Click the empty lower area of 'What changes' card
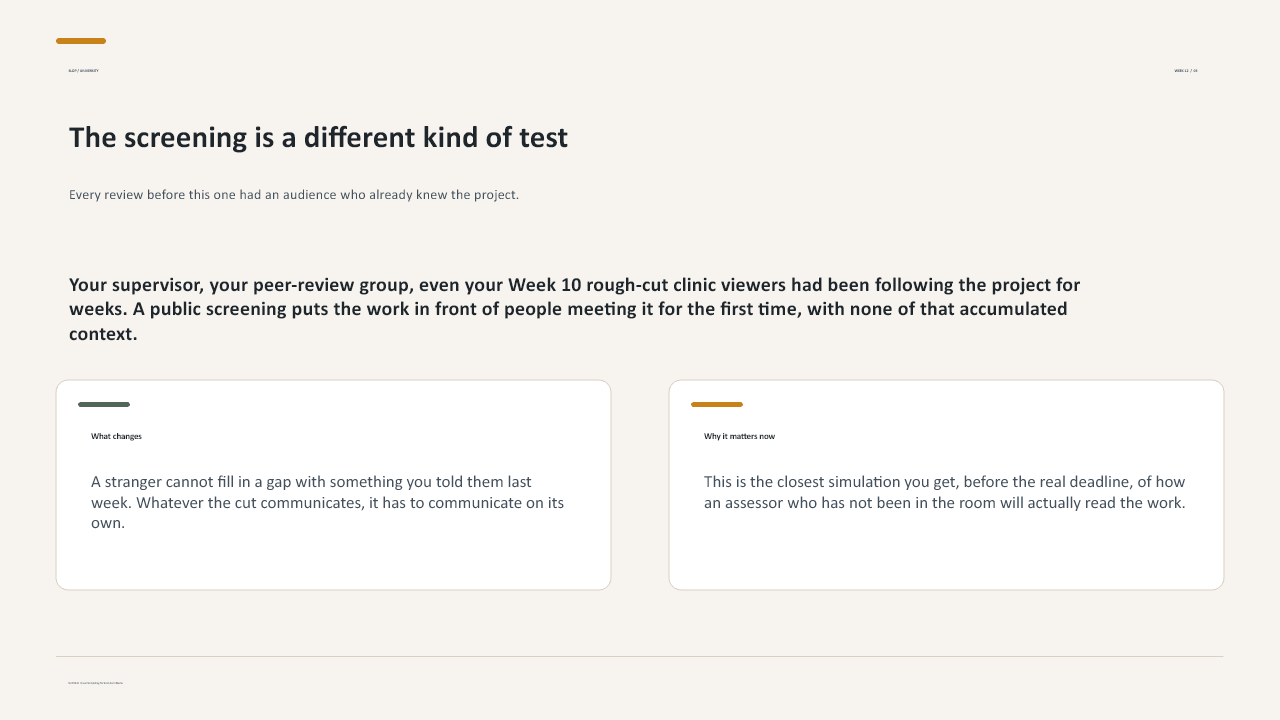This screenshot has height=720, width=1280. click(x=333, y=562)
